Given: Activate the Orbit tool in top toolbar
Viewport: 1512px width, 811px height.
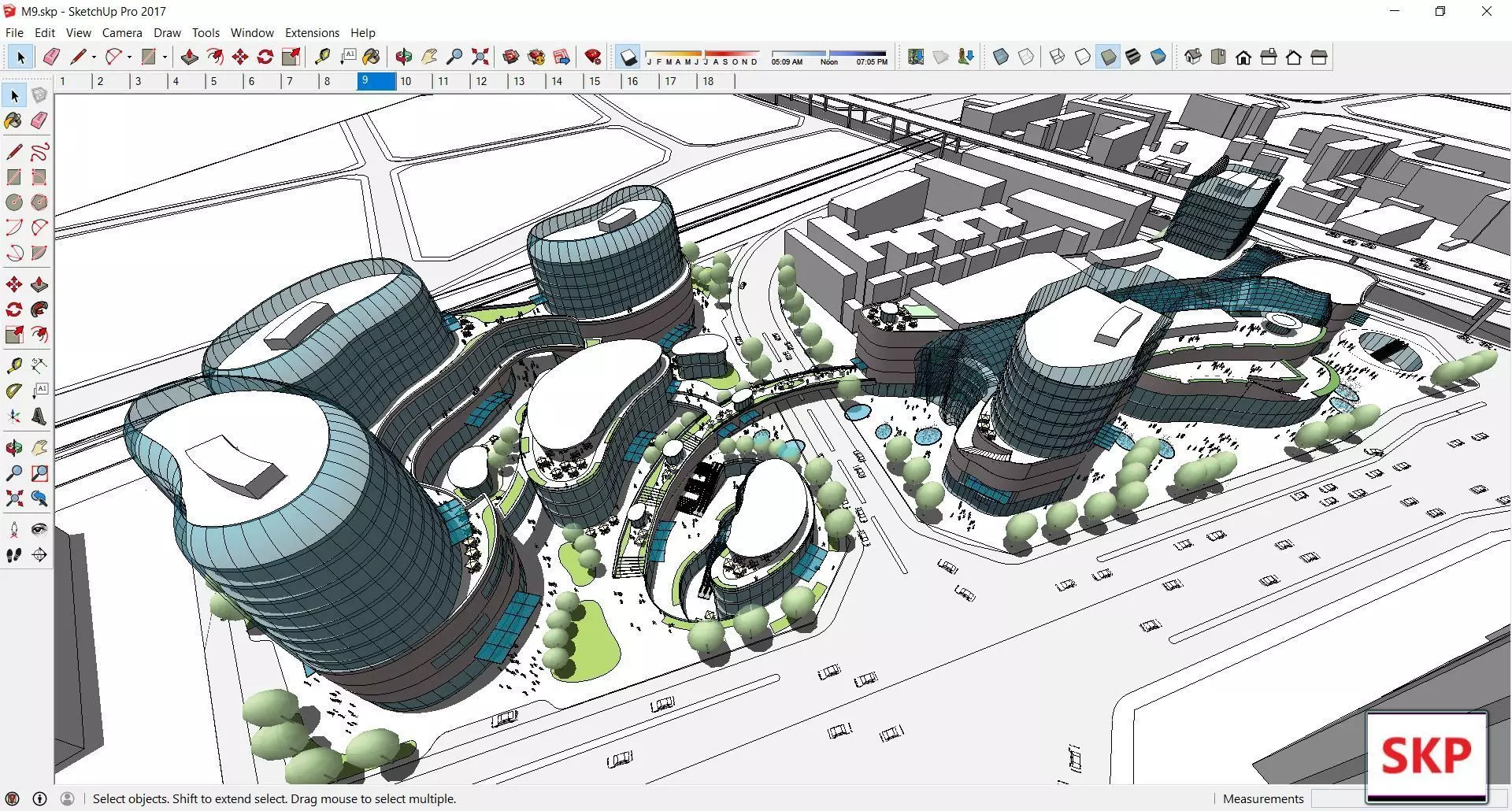Looking at the screenshot, I should point(404,57).
